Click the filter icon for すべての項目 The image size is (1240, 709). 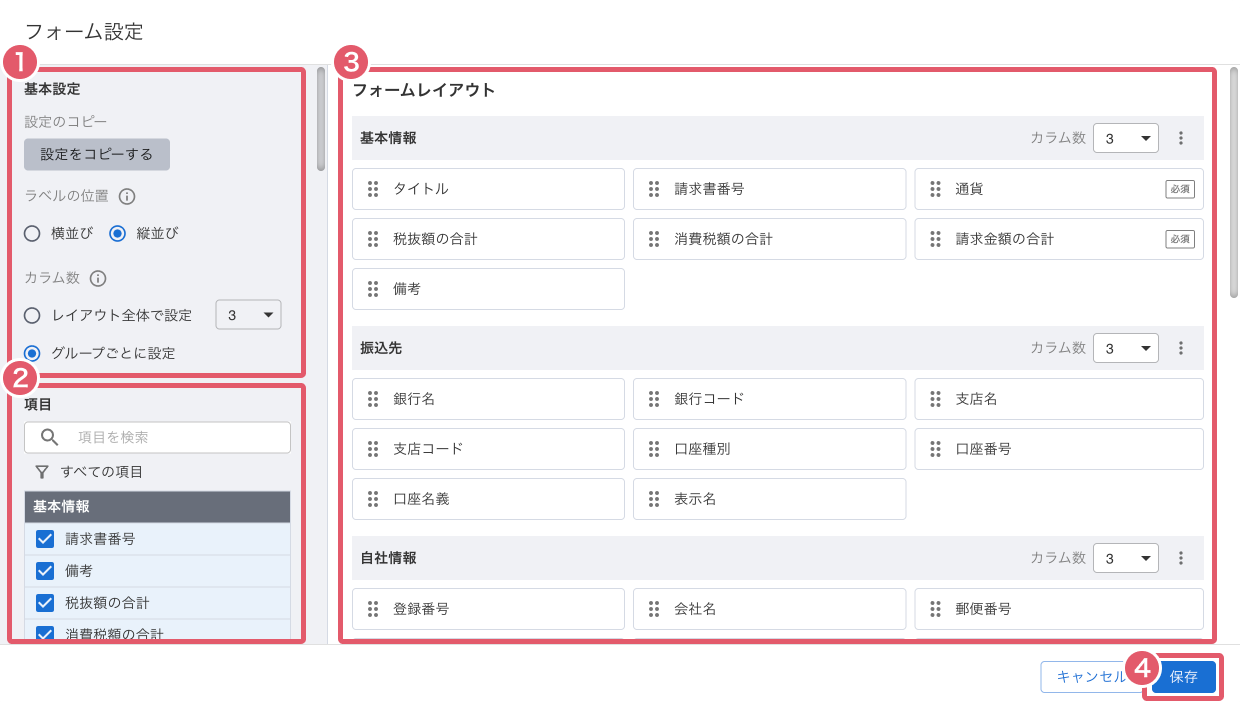tap(42, 471)
